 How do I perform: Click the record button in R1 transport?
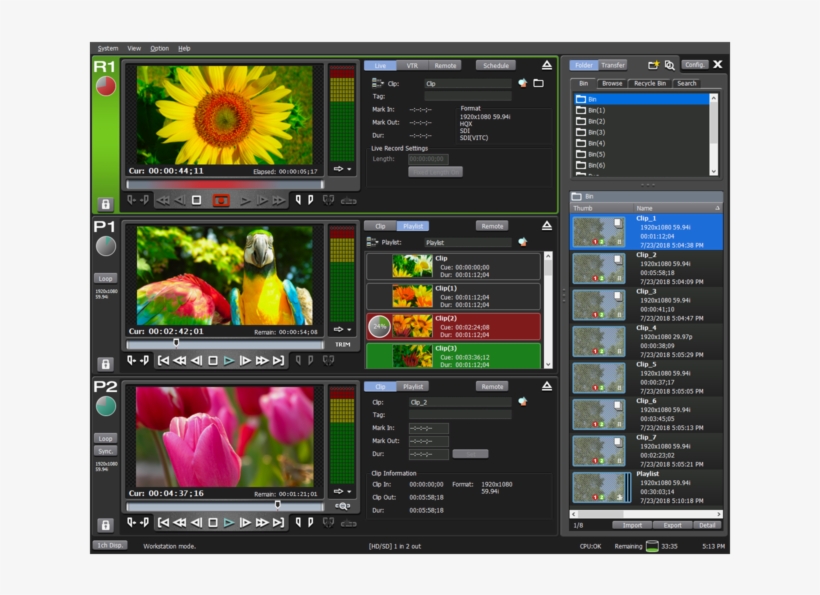click(221, 200)
